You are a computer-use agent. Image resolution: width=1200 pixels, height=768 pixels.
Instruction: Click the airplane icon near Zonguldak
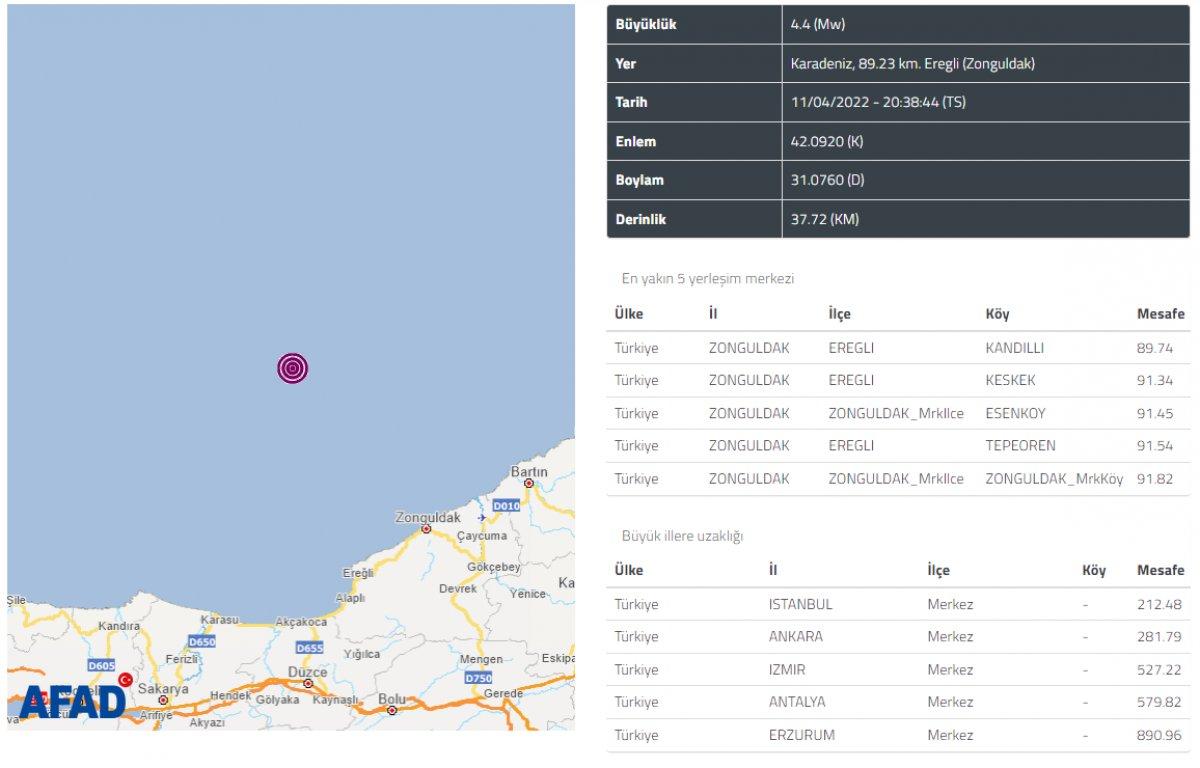pyautogui.click(x=482, y=518)
